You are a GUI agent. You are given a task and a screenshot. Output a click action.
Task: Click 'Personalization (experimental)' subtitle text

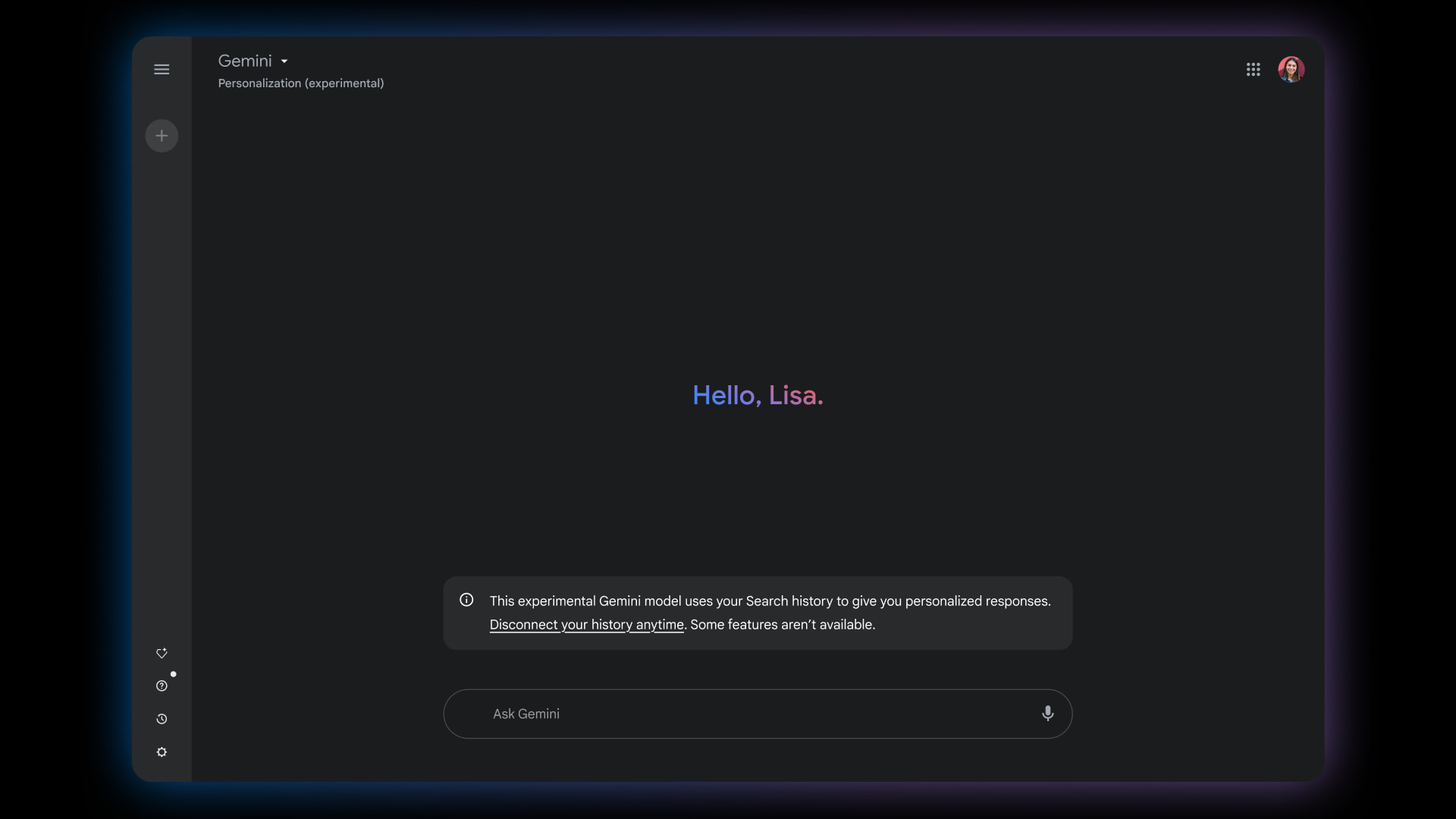(301, 83)
